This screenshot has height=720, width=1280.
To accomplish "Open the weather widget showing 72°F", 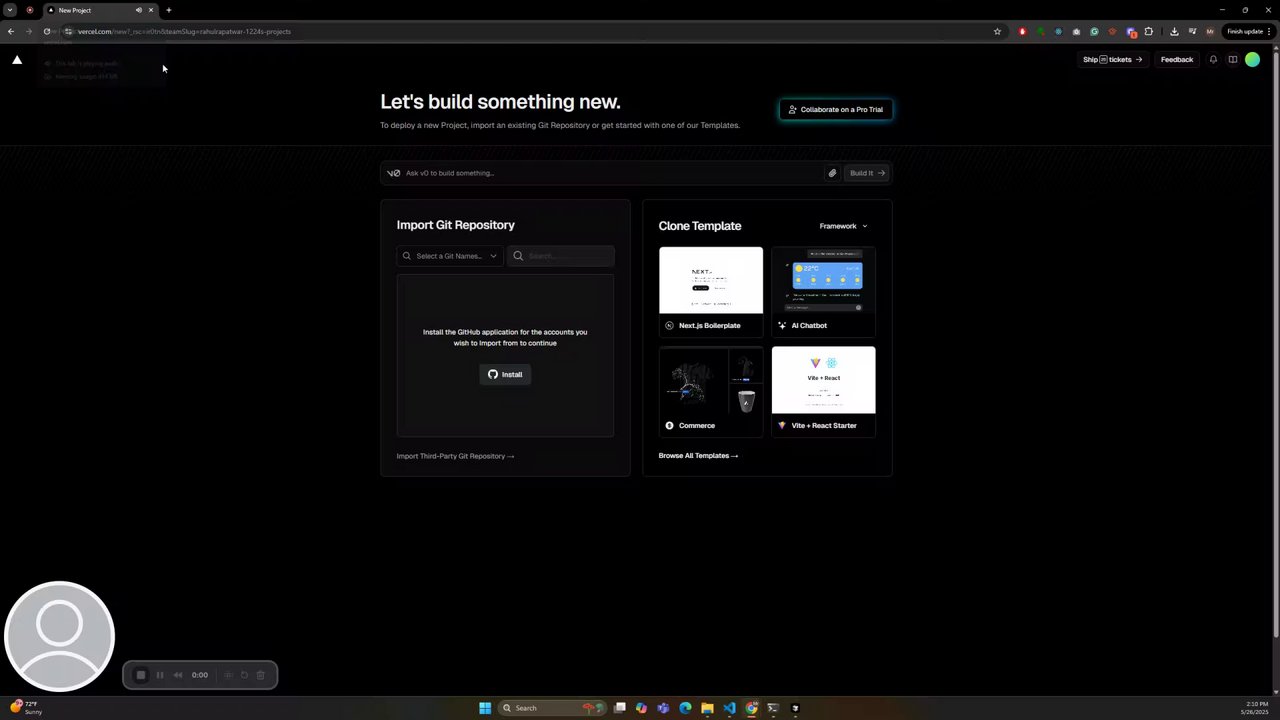I will [26, 708].
